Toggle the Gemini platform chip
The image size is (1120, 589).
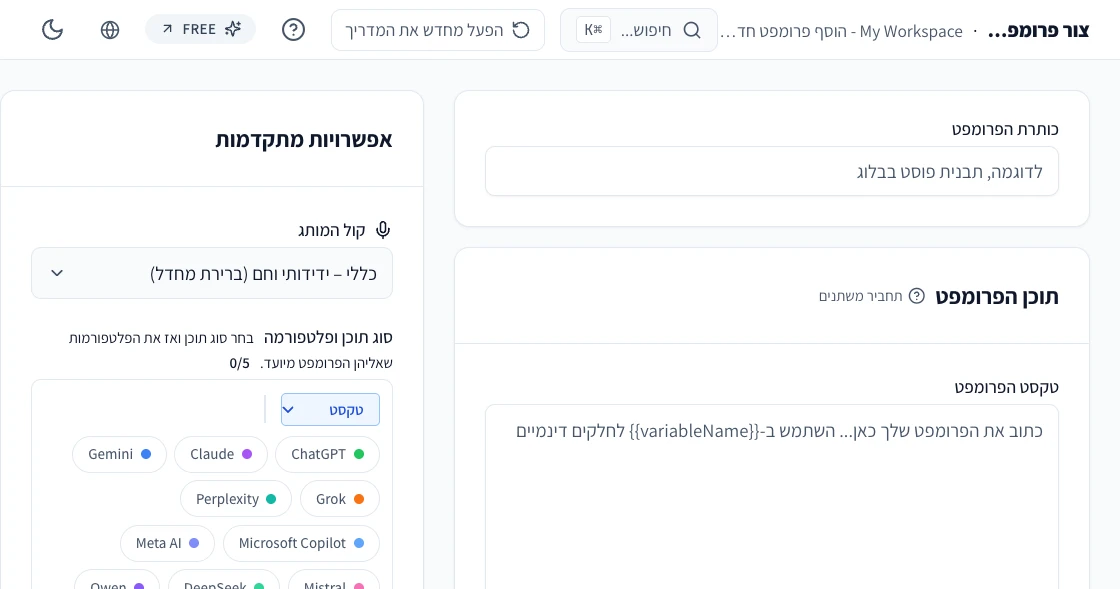coord(119,454)
